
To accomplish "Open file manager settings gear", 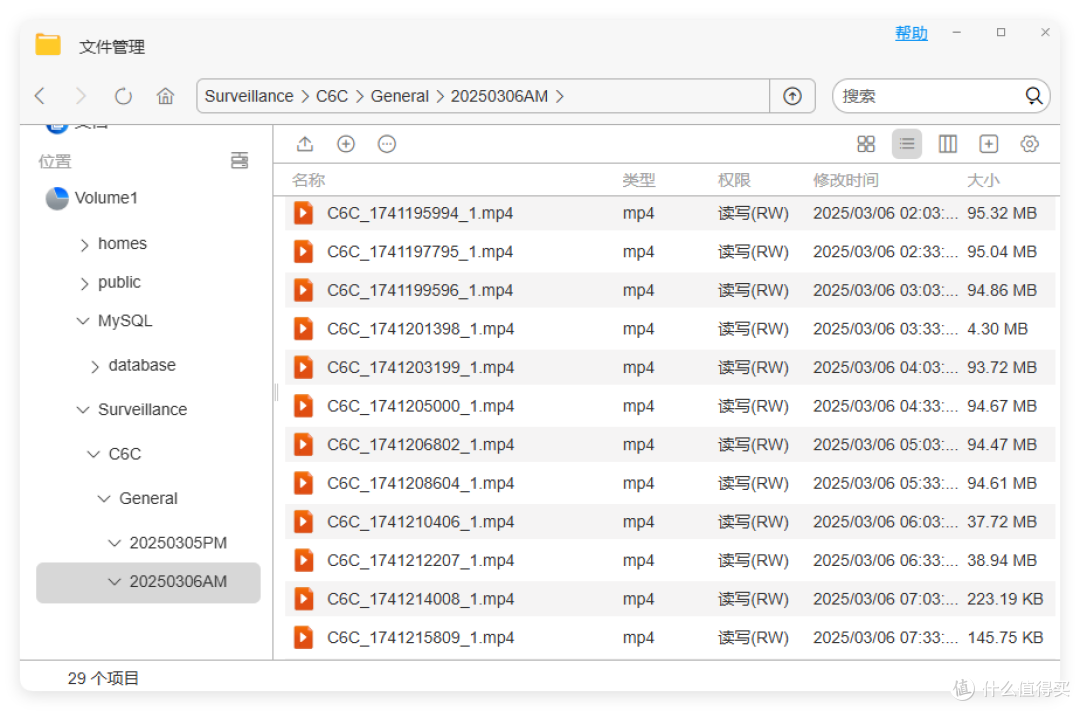I will tap(1030, 144).
